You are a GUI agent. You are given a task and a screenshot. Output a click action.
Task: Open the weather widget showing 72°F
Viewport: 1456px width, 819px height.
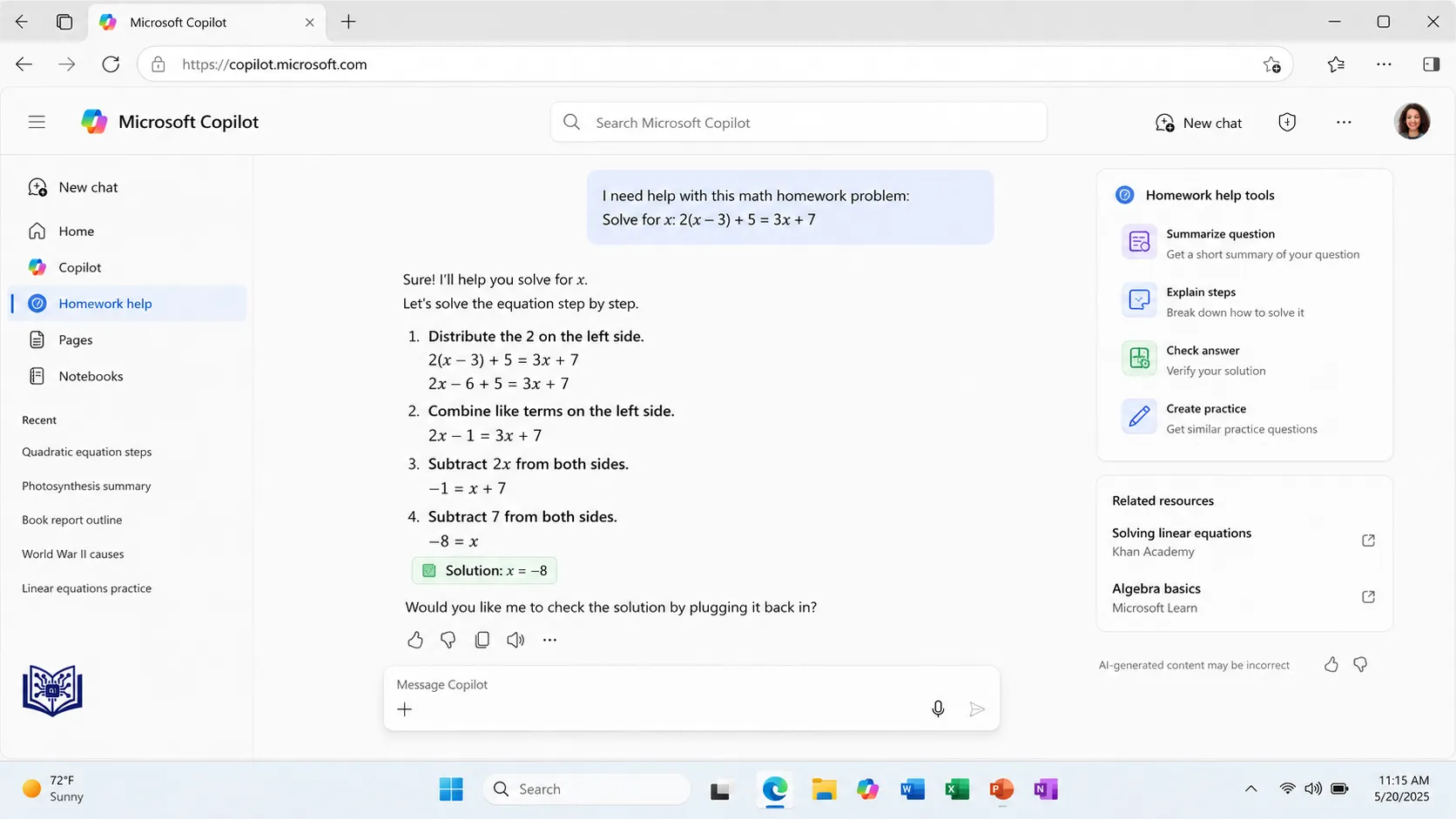point(54,789)
